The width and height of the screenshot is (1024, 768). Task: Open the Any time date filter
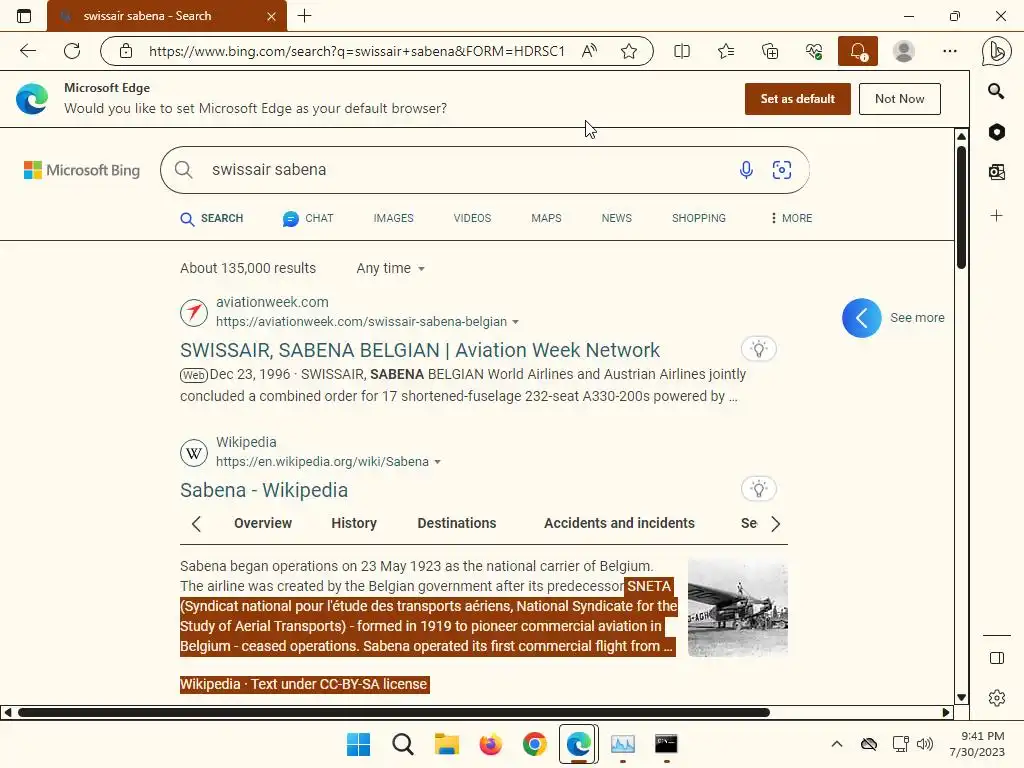[x=390, y=268]
